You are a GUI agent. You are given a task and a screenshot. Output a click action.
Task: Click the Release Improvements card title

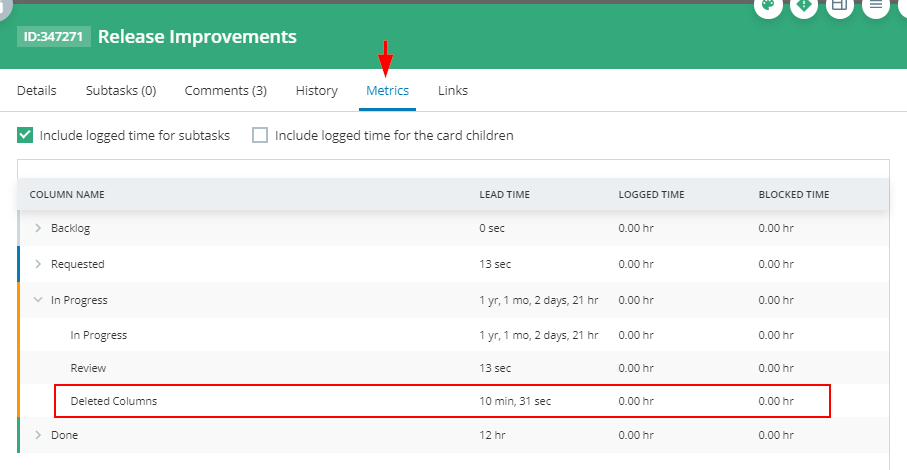coord(197,37)
